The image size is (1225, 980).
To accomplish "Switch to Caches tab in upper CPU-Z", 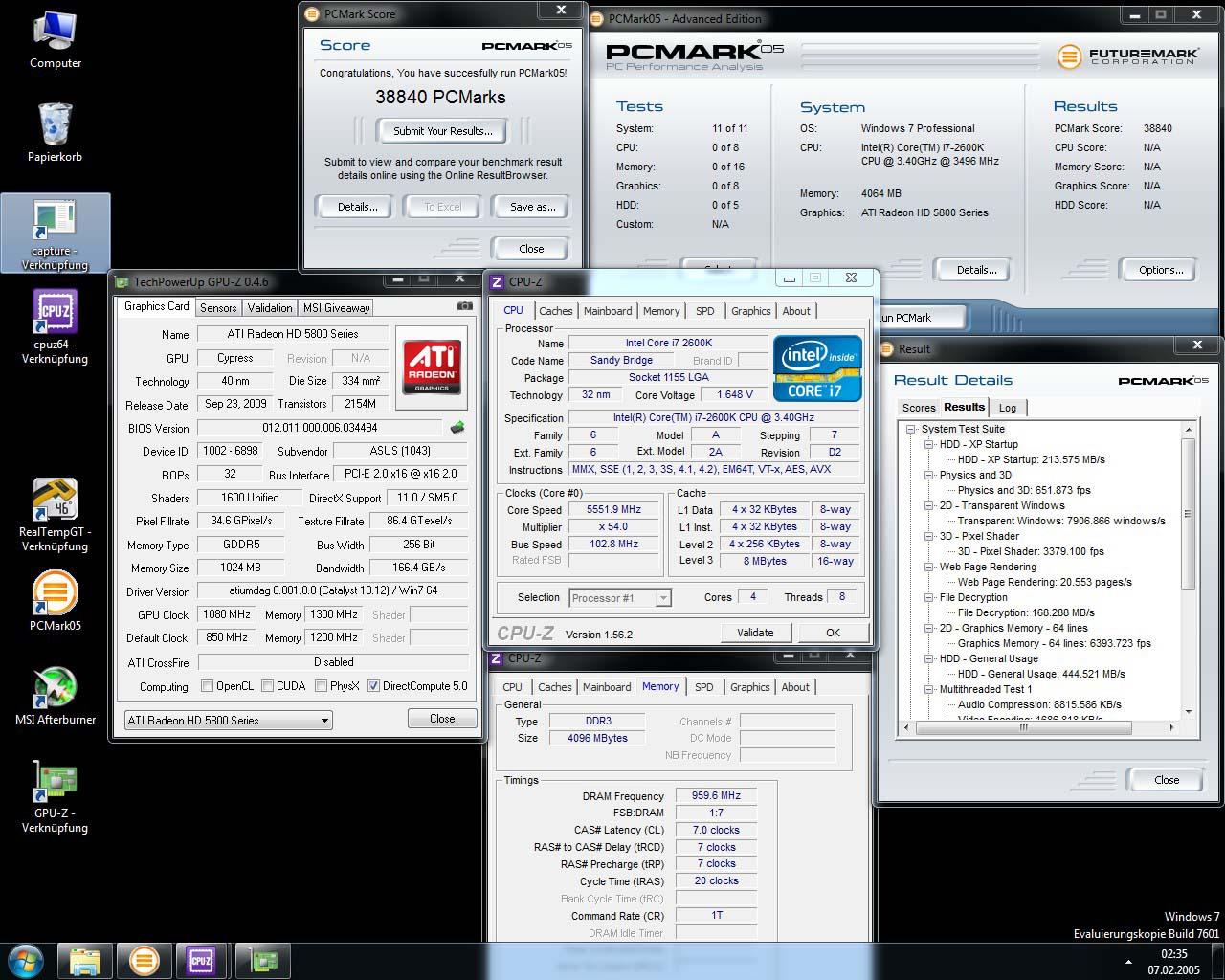I will pyautogui.click(x=555, y=311).
